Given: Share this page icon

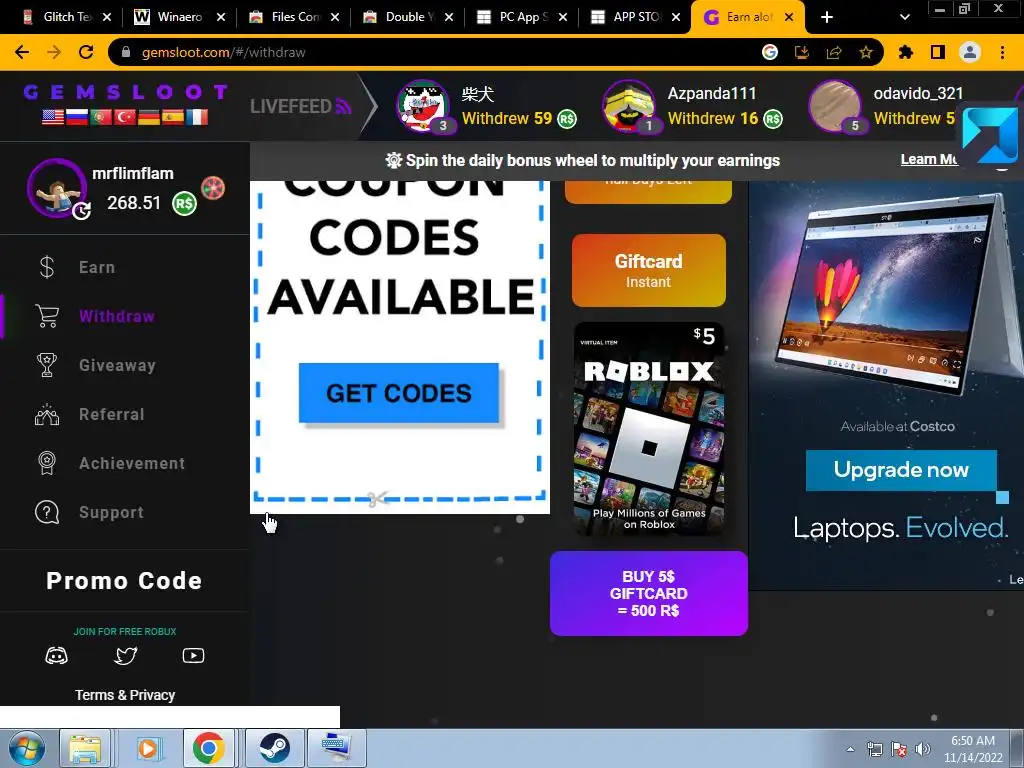Looking at the screenshot, I should (834, 52).
